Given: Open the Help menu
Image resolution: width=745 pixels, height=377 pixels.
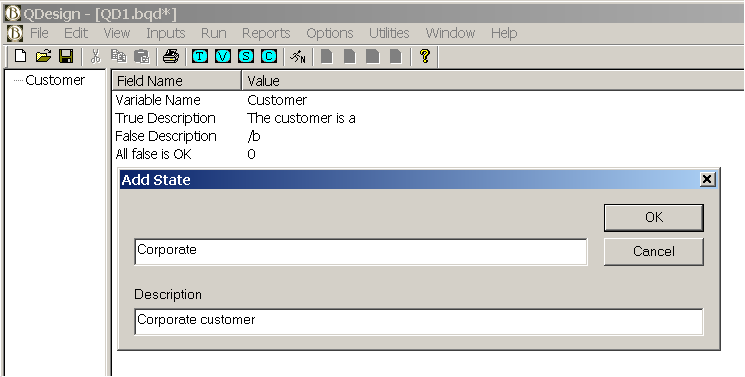Looking at the screenshot, I should [x=504, y=33].
